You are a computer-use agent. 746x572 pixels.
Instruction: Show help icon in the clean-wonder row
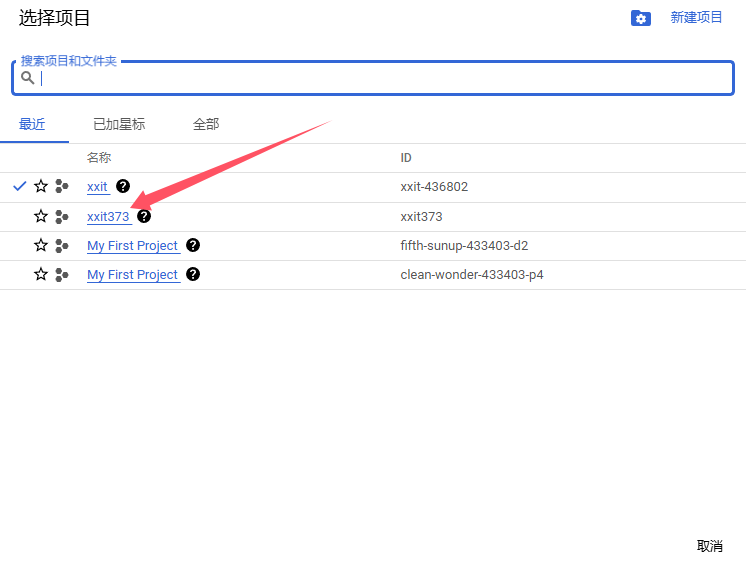[193, 274]
